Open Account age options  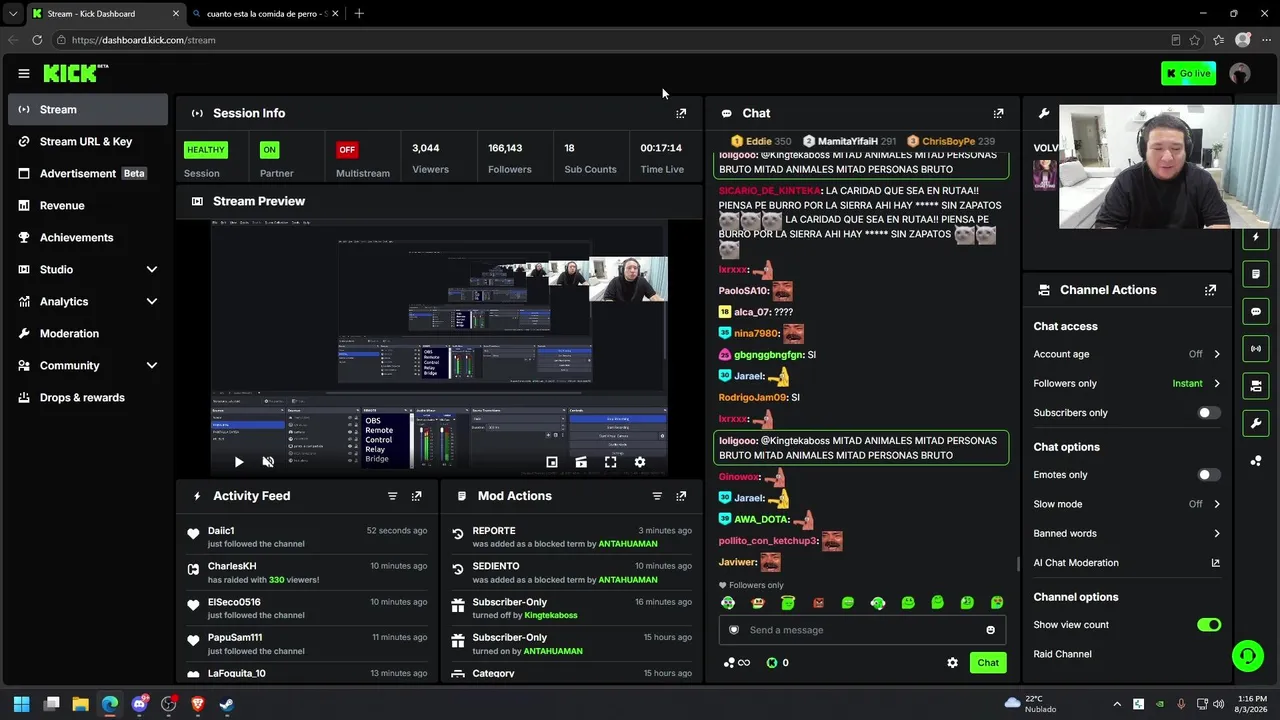[1127, 354]
